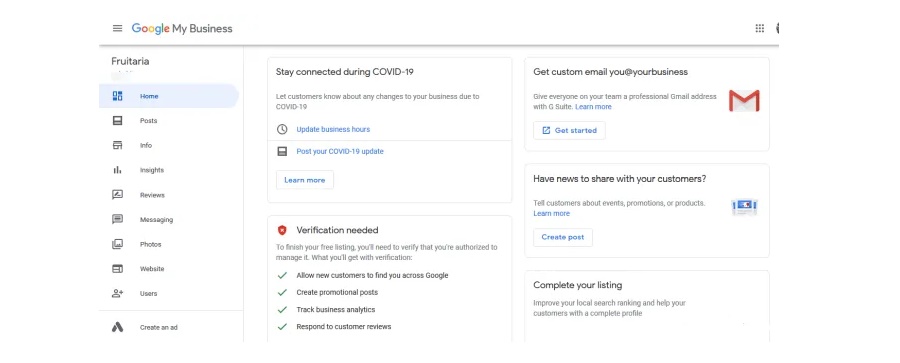Click the Users add-person icon
Screen dimensions: 900x363
point(117,294)
